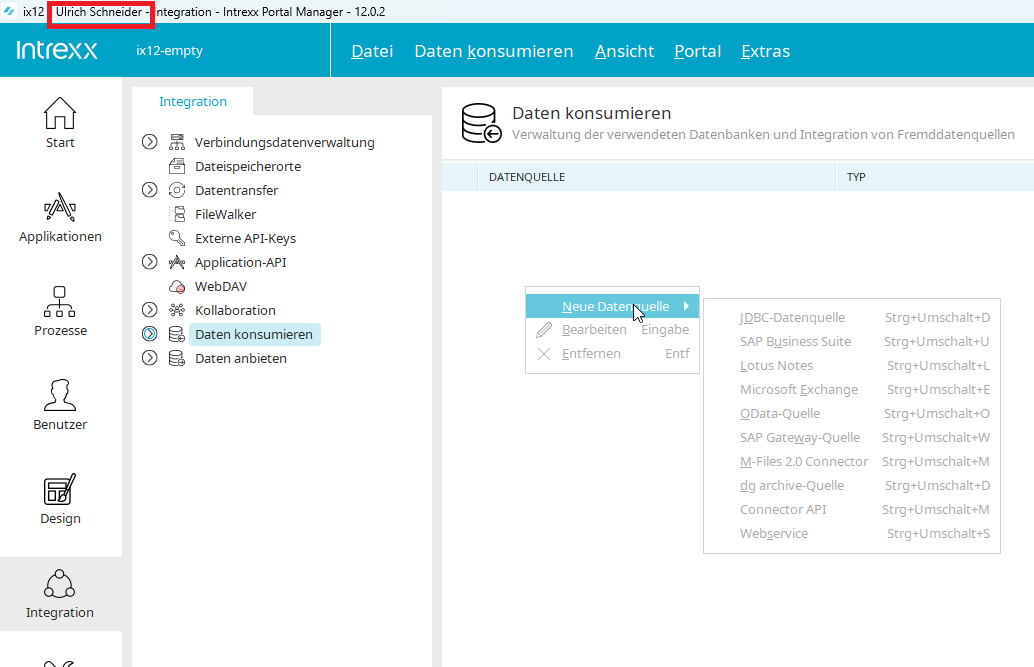1034x667 pixels.
Task: Expand the Datentransfer tree node
Action: point(150,190)
